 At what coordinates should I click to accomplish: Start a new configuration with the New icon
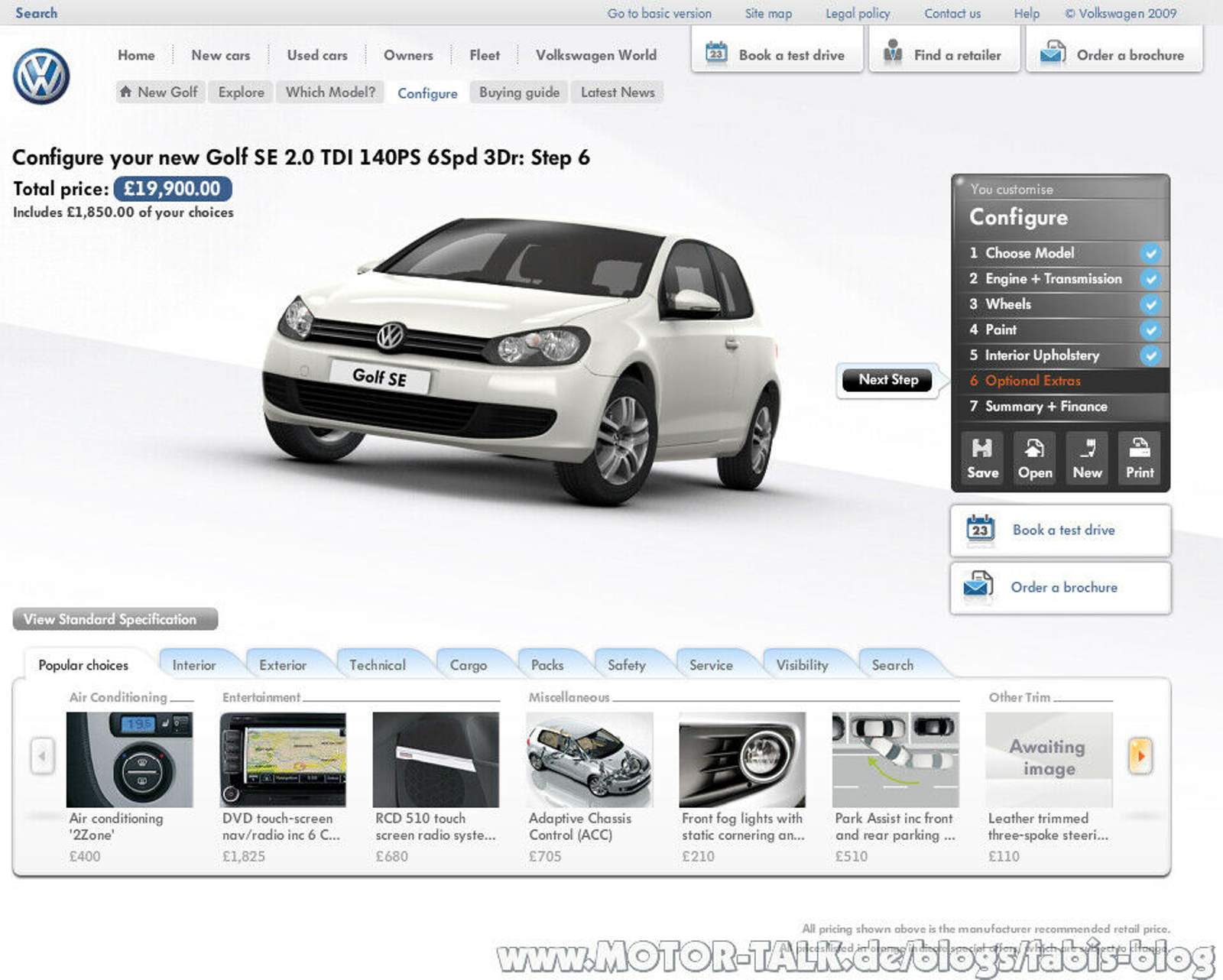[x=1087, y=457]
